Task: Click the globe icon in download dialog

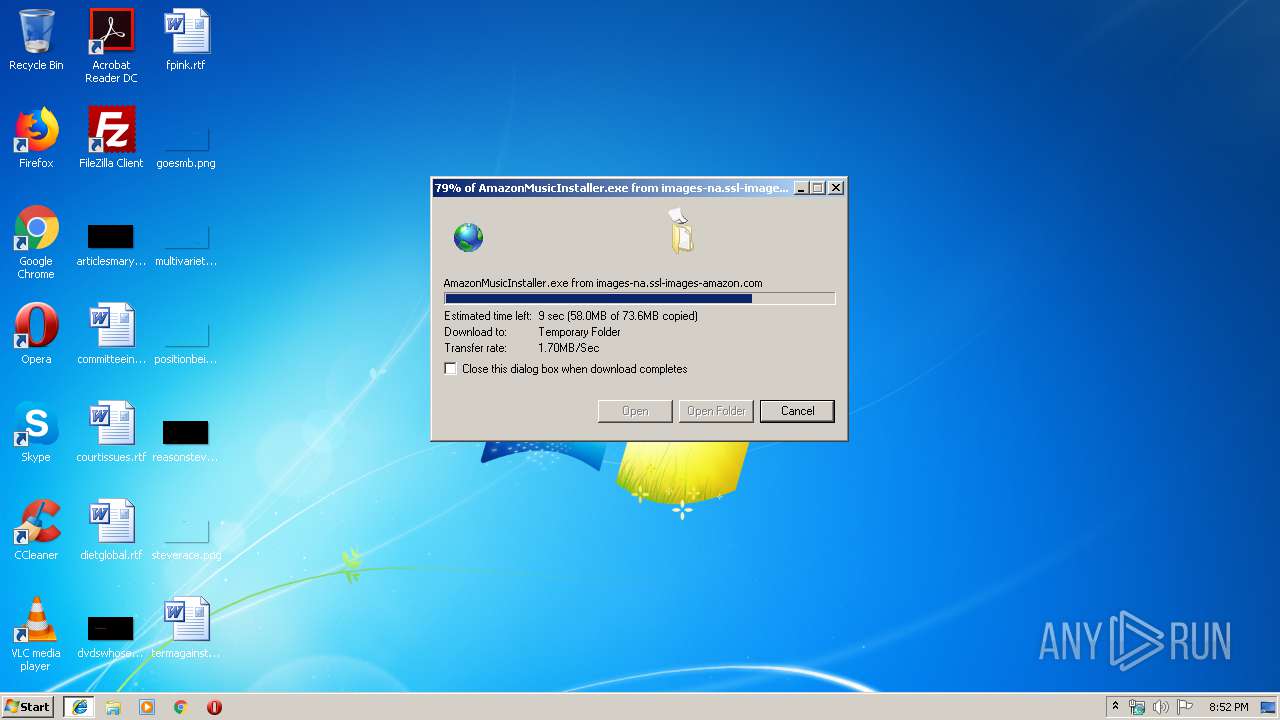Action: (468, 237)
